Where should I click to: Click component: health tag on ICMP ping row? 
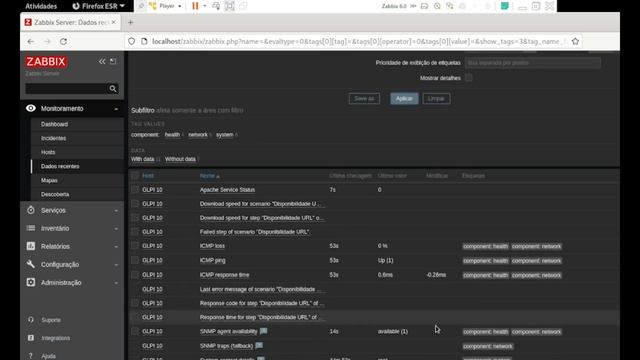[485, 260]
